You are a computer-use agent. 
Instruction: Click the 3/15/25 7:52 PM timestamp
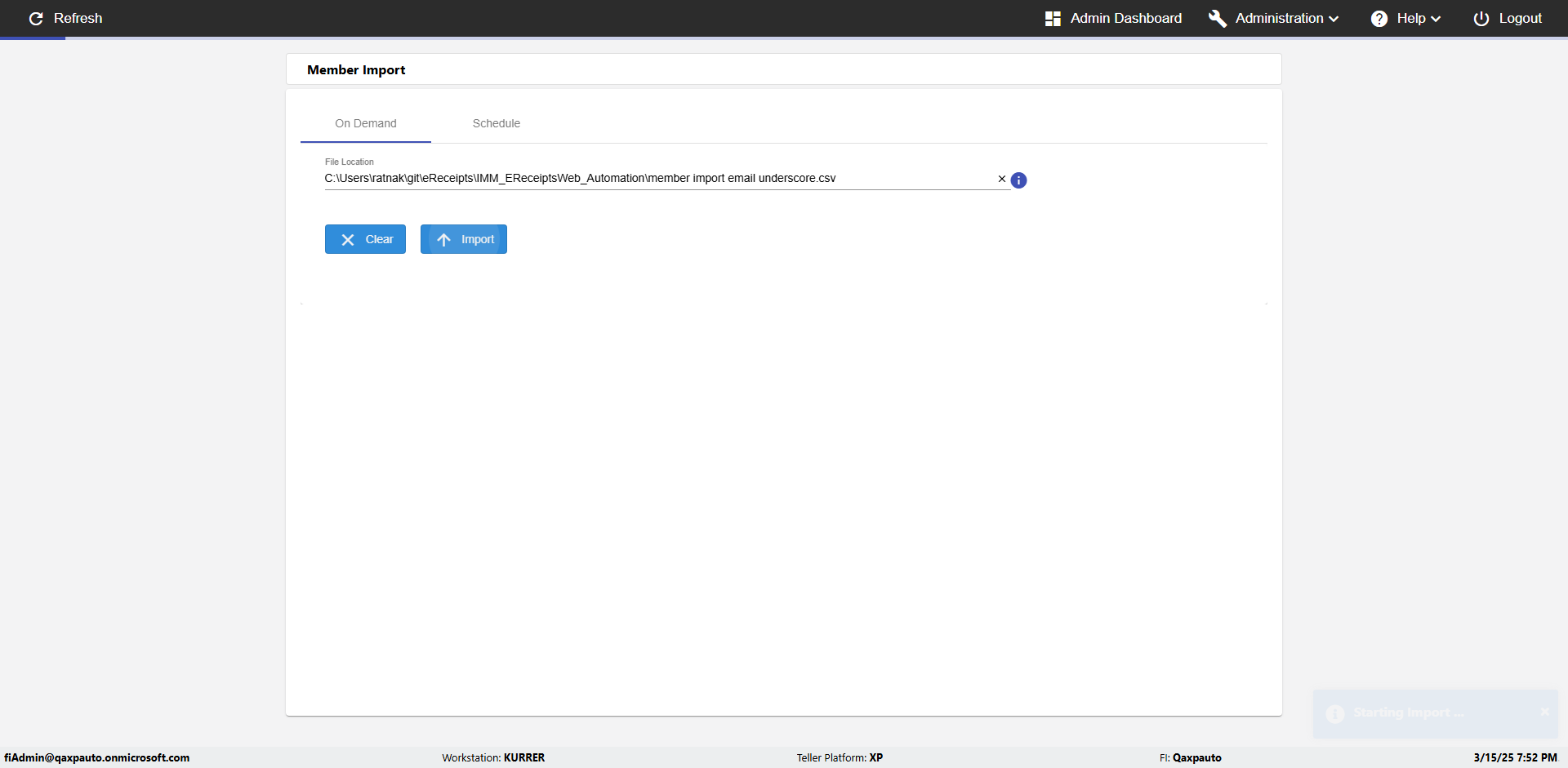click(1515, 757)
